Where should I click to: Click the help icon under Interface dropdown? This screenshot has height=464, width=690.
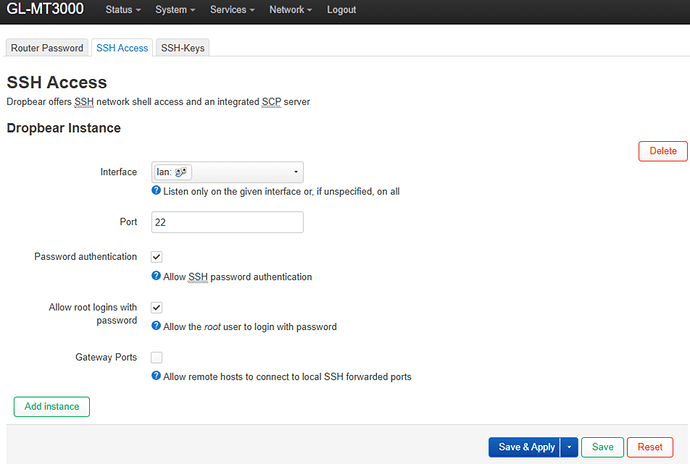156,191
